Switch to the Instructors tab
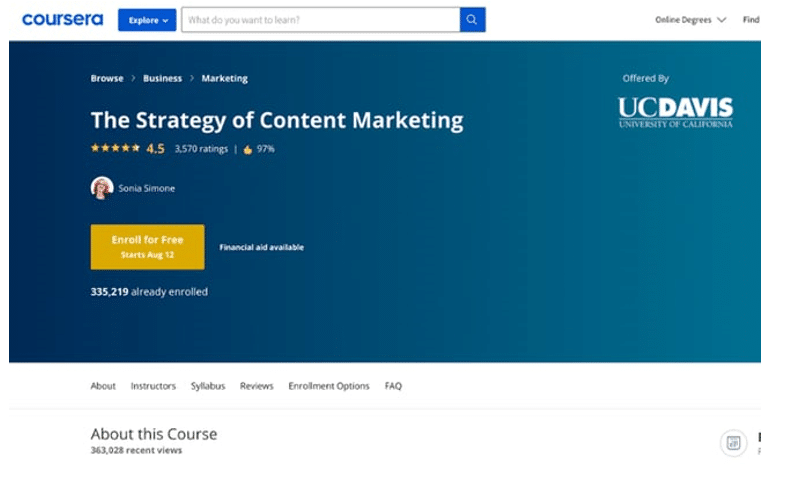Viewport: 803px width, 482px height. 153,386
